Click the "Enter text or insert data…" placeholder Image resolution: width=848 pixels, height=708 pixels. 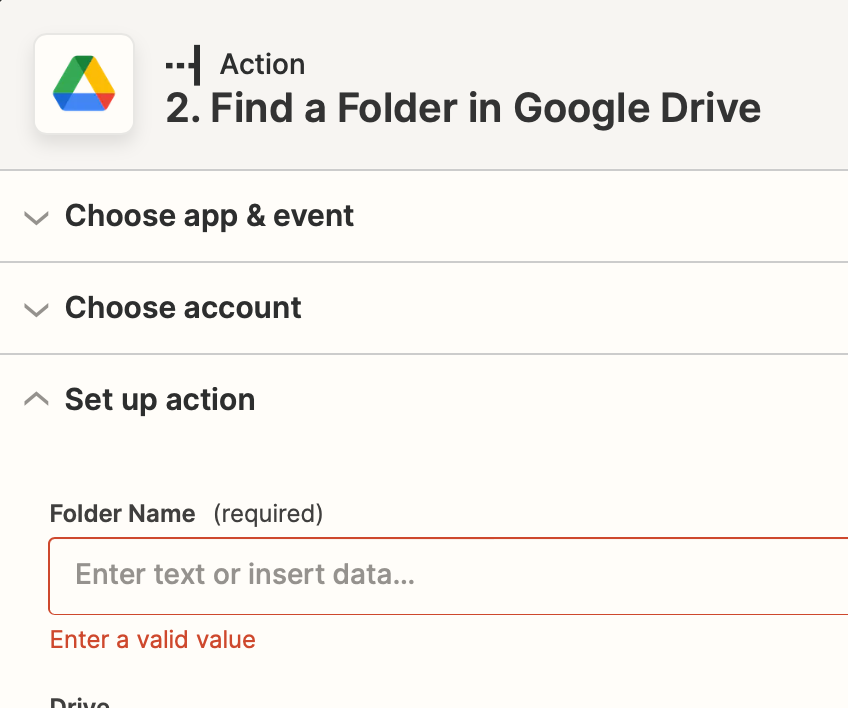pos(245,574)
